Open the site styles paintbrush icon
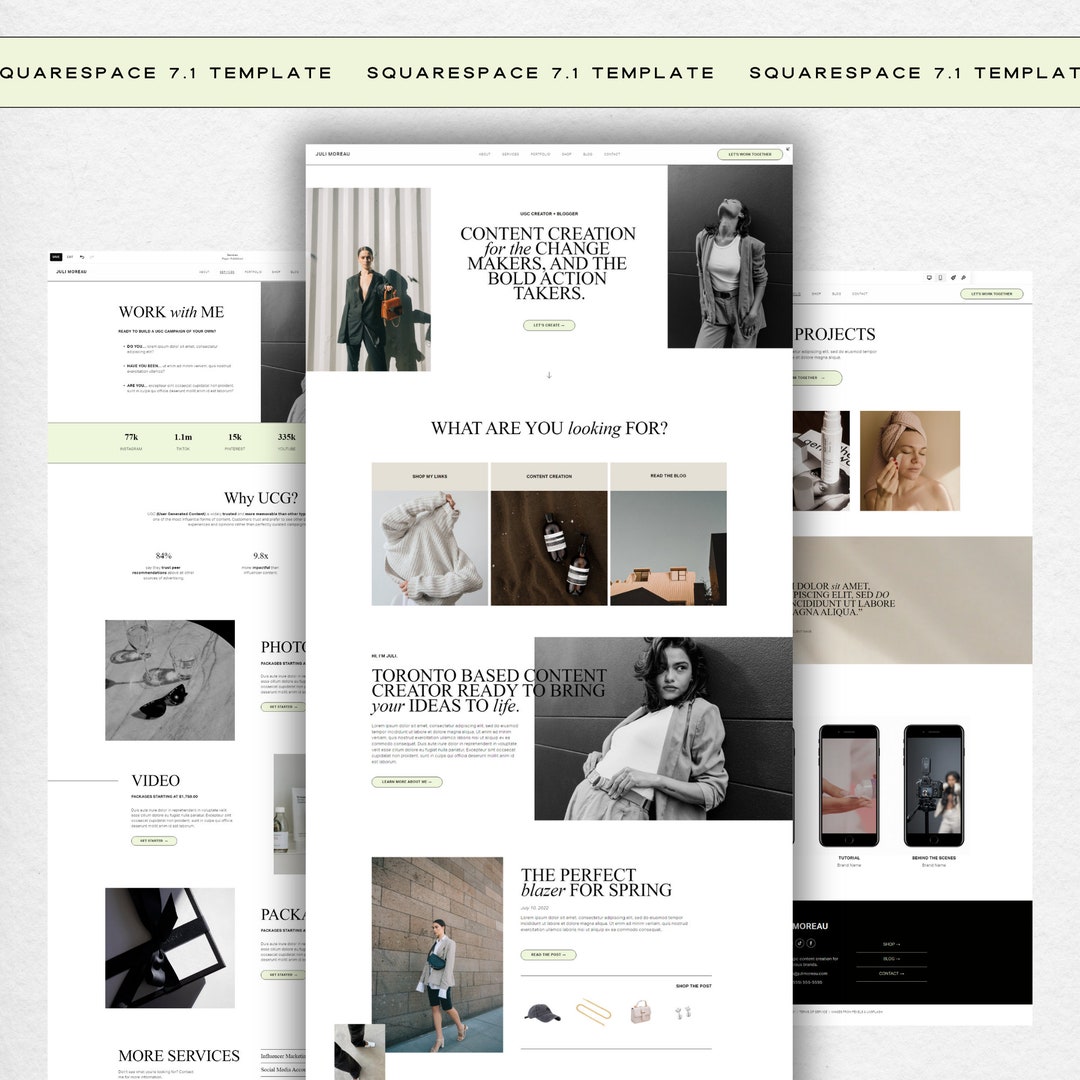Screen dimensions: 1080x1080 point(953,278)
